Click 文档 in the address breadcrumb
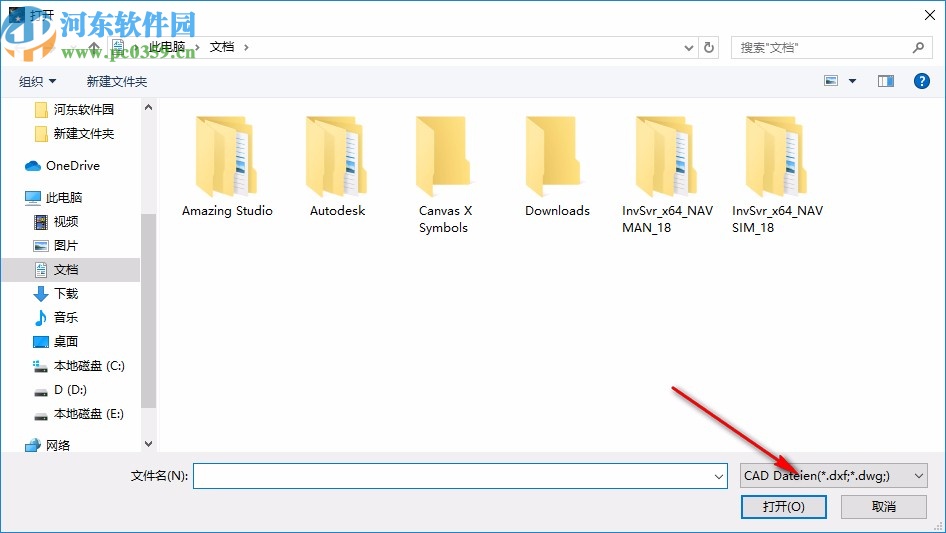Viewport: 946px width, 533px height. (x=222, y=47)
